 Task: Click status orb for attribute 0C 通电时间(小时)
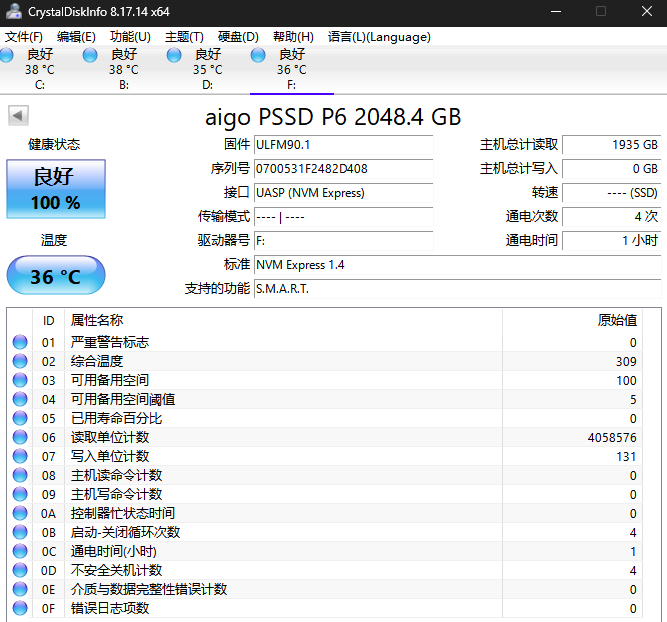pos(20,551)
